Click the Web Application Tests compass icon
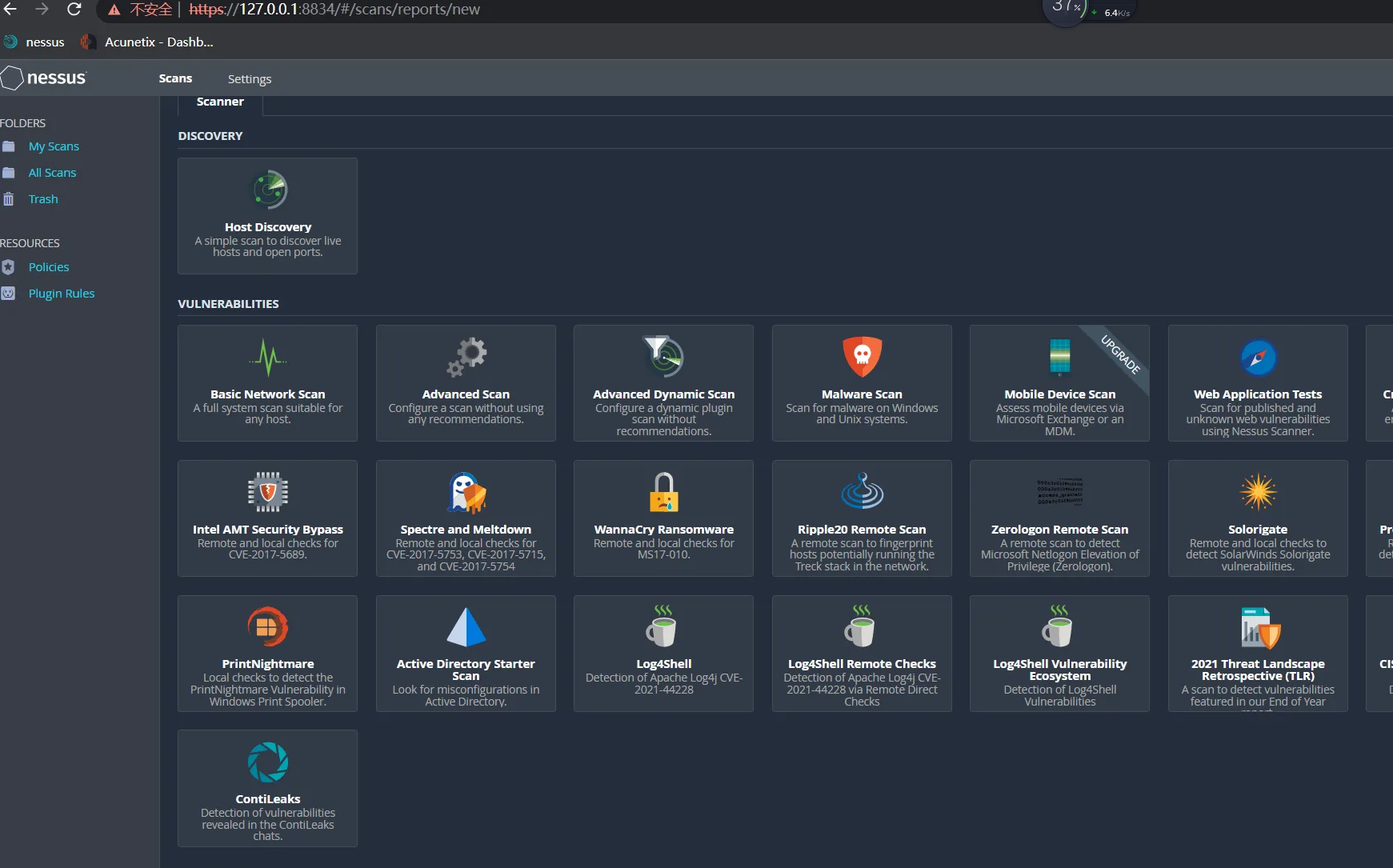This screenshot has height=868, width=1393. (1258, 358)
